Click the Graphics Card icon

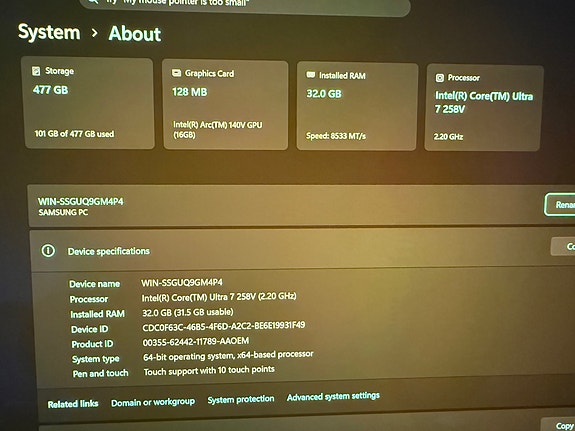176,73
